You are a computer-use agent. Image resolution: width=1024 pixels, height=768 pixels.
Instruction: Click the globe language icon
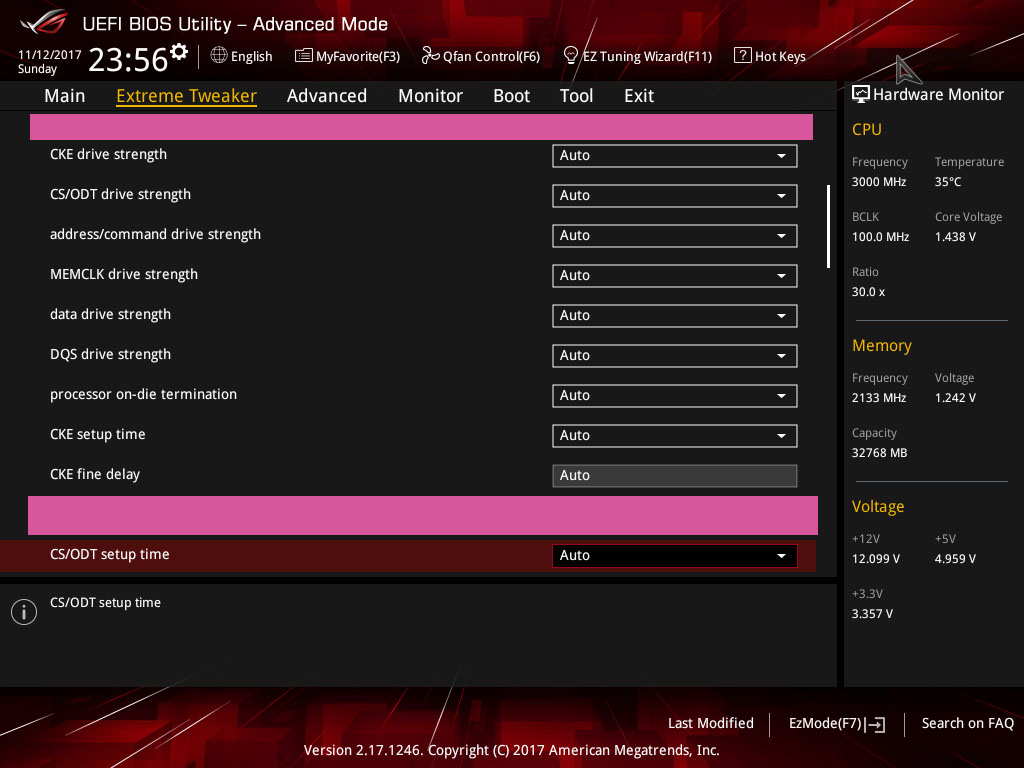[219, 56]
